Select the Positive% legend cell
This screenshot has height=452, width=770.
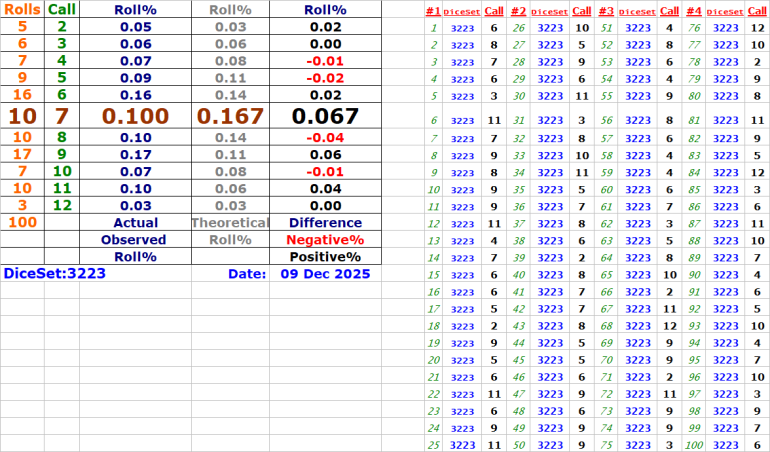[x=325, y=257]
